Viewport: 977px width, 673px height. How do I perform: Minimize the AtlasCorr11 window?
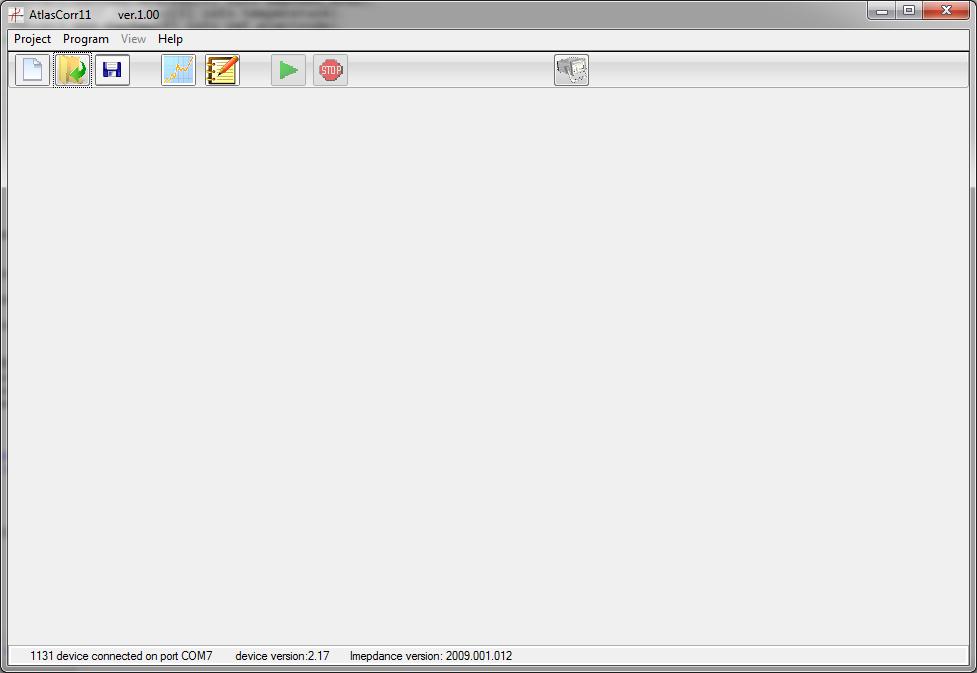click(x=882, y=11)
